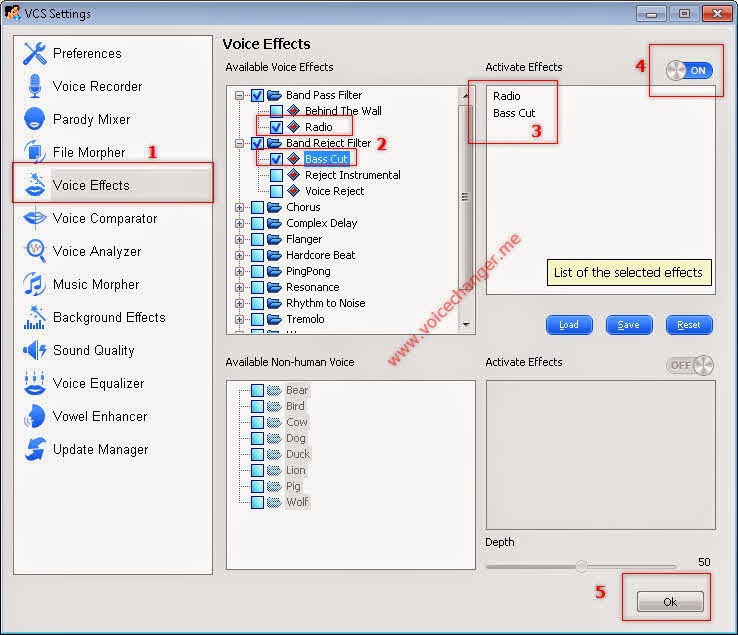Screen dimensions: 738x635
Task: Uncheck the Radio effect checkbox
Action: point(276,127)
